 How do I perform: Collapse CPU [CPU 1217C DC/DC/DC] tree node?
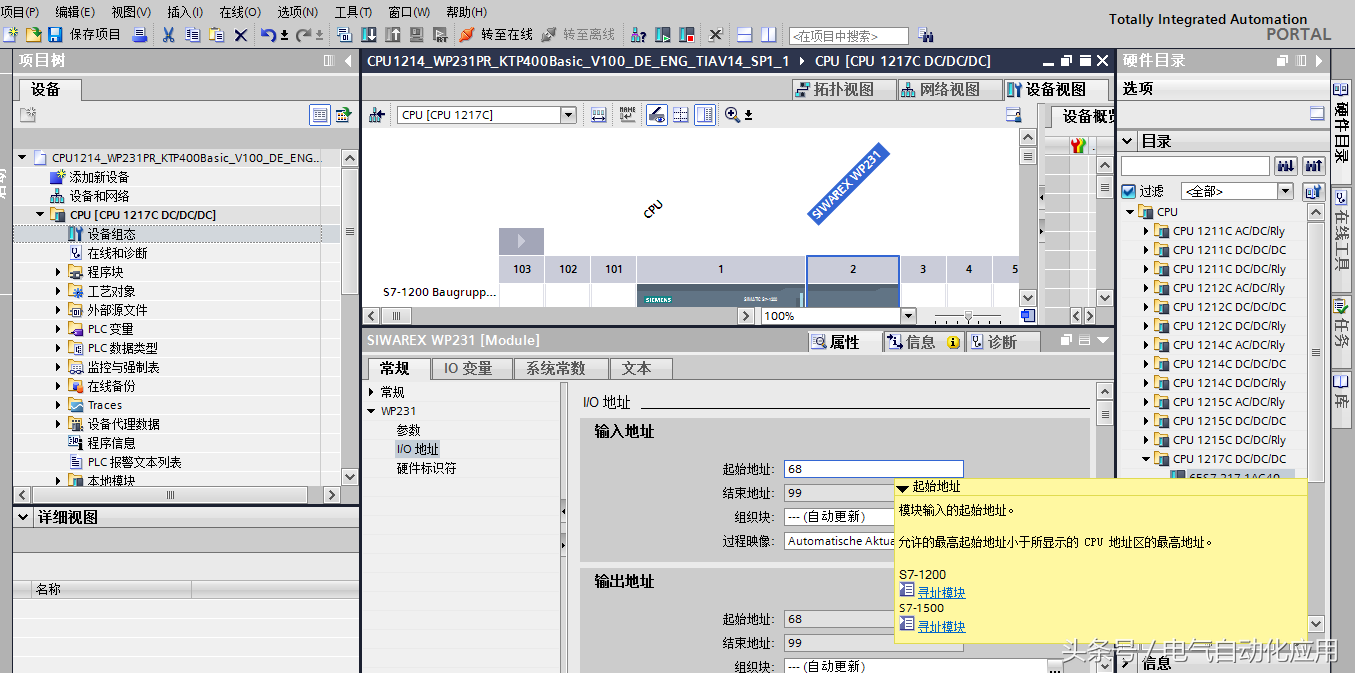pyautogui.click(x=40, y=215)
